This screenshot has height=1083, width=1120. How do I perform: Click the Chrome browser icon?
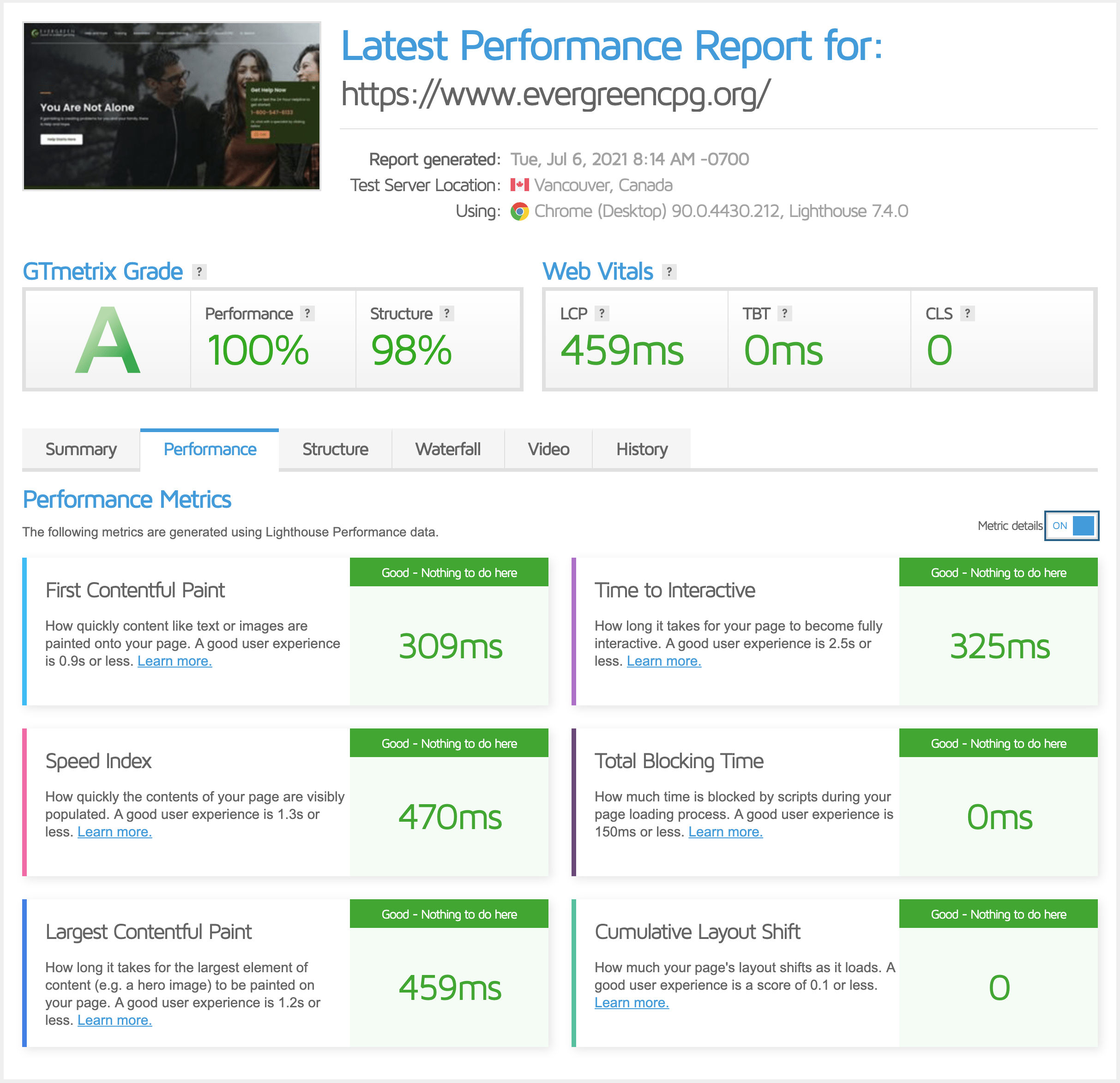(x=519, y=211)
